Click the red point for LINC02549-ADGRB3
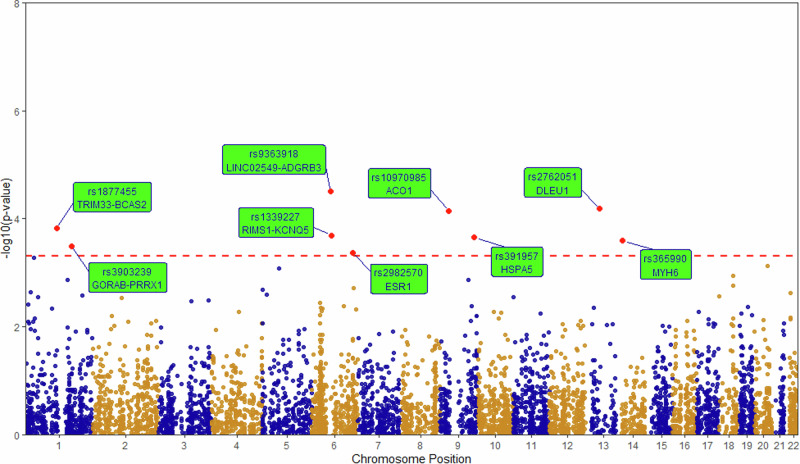The height and width of the screenshot is (464, 800). [331, 191]
